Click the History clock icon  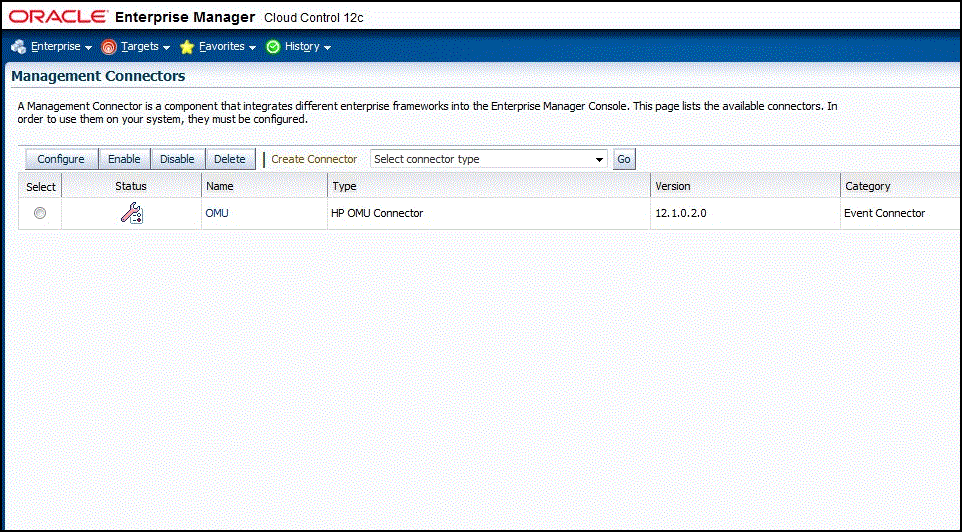(273, 47)
